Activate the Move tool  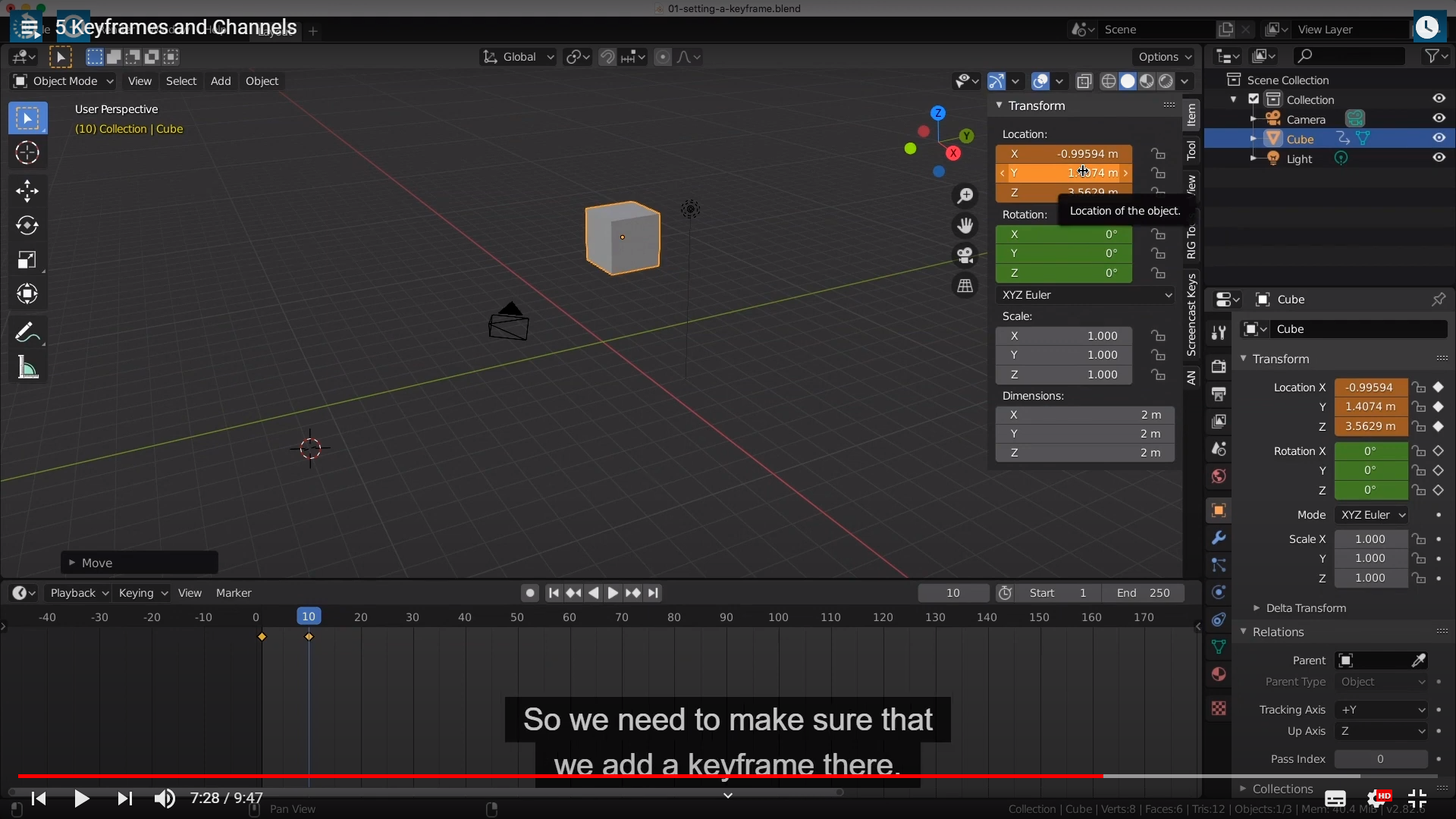[x=27, y=190]
